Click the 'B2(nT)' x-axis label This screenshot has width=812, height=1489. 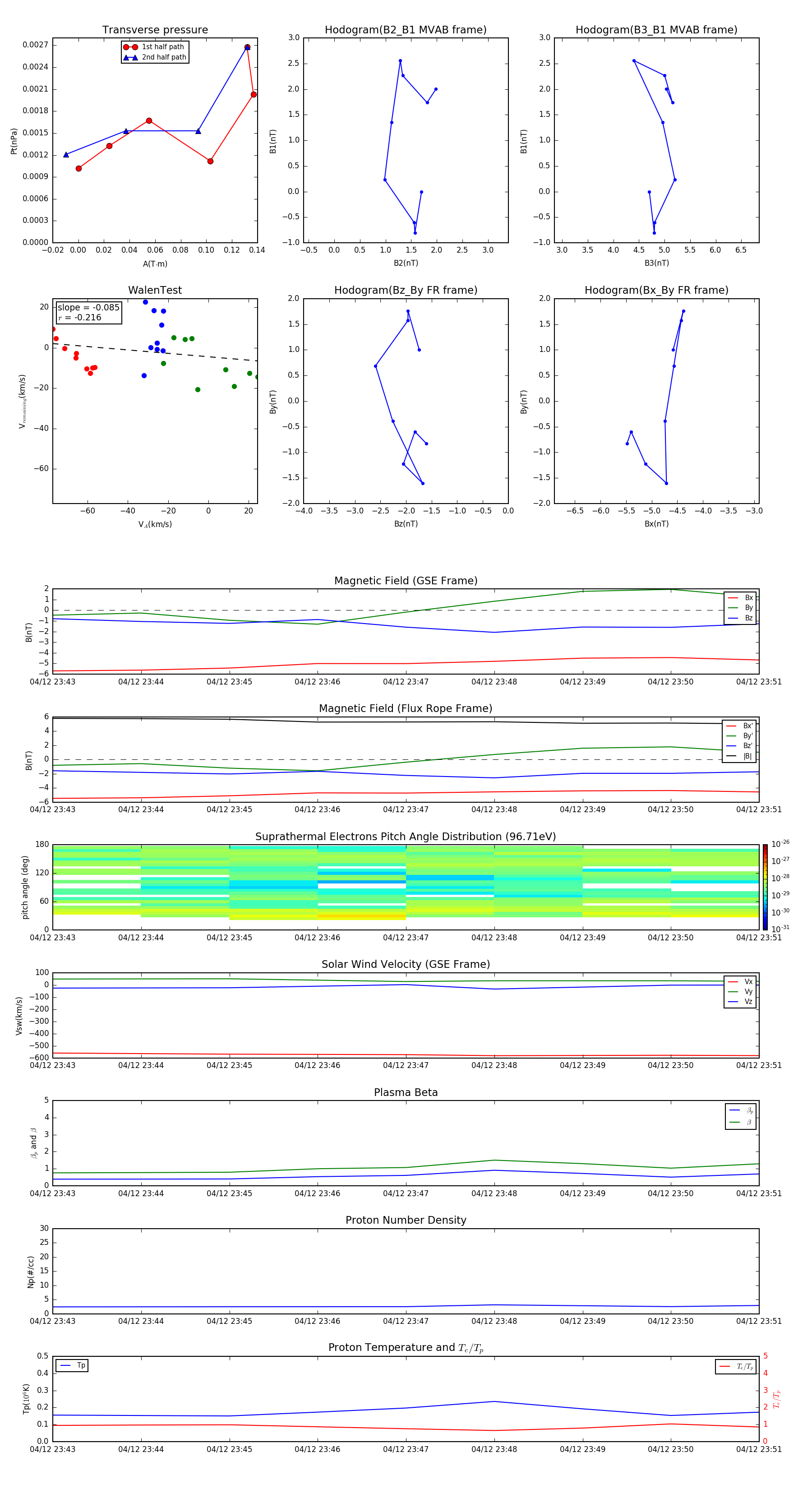(406, 263)
